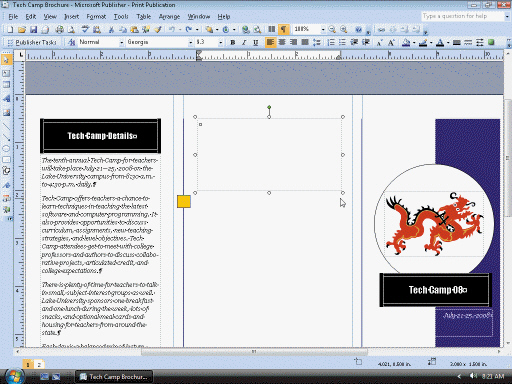This screenshot has width=512, height=384.
Task: Click the horizontal scrollbar thumb
Action: pos(254,351)
